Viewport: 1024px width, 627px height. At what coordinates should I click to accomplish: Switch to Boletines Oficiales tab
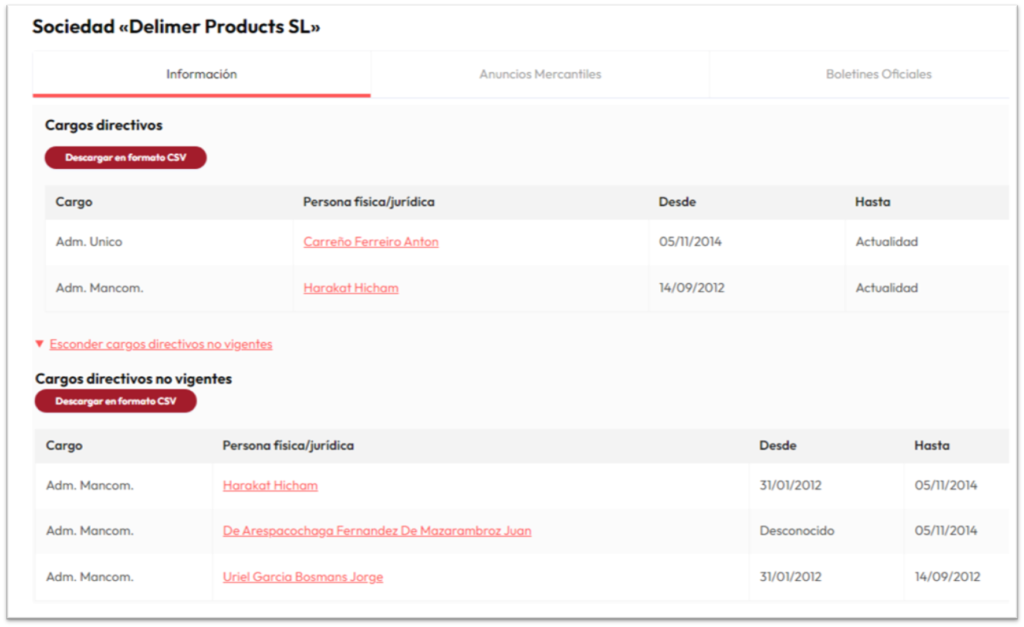[878, 74]
